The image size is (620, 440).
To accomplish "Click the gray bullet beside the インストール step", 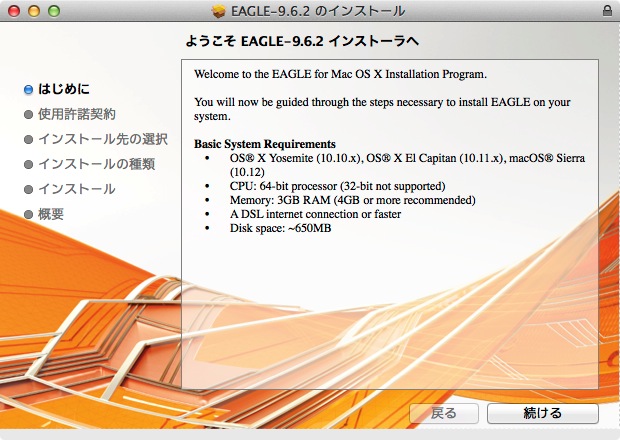I will (x=29, y=189).
